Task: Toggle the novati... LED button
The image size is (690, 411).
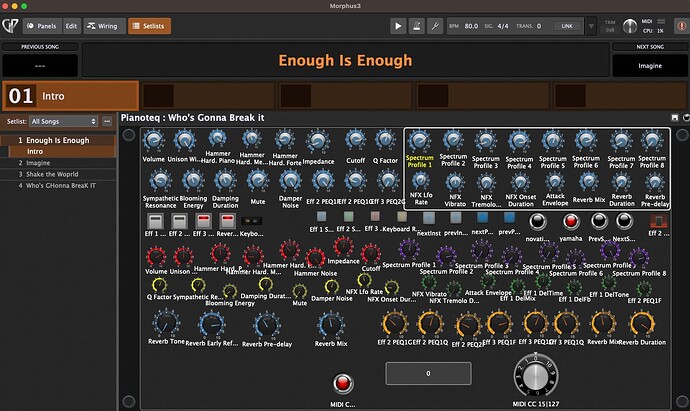Action: 537,221
